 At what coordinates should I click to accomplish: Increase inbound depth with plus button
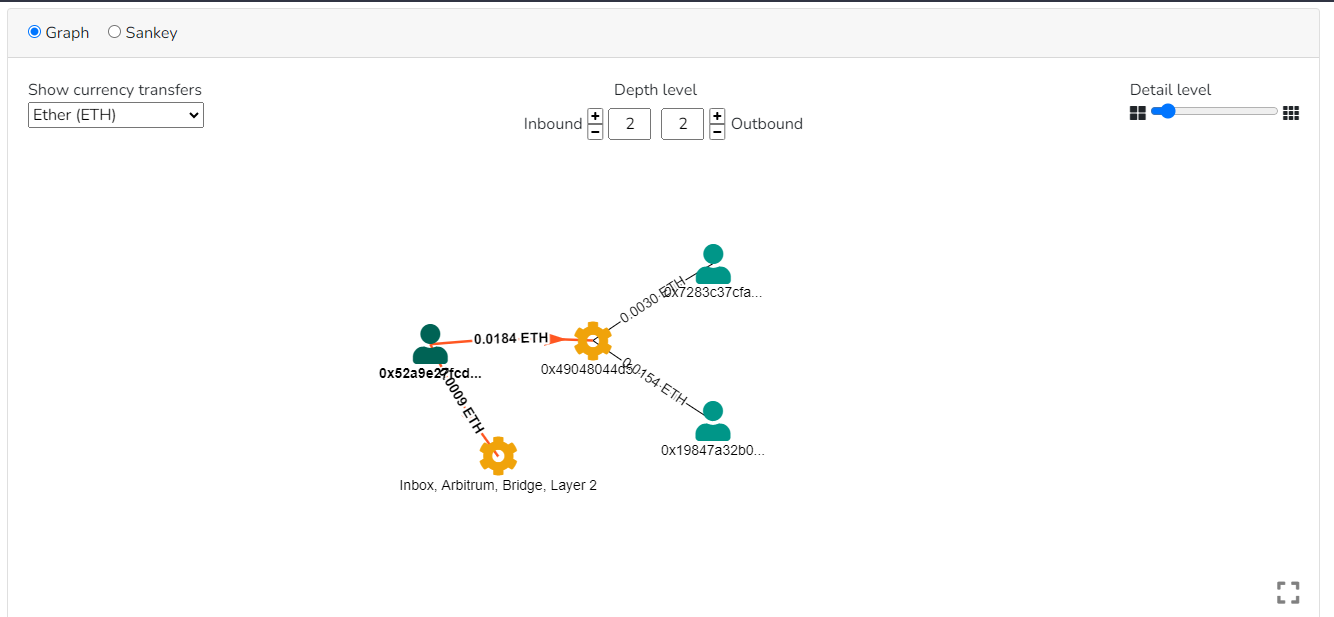point(595,116)
